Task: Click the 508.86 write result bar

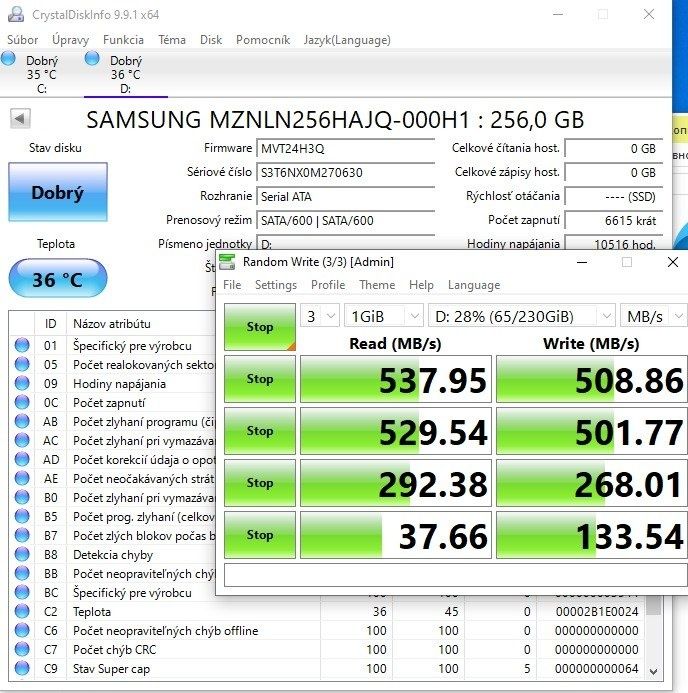Action: (x=592, y=379)
